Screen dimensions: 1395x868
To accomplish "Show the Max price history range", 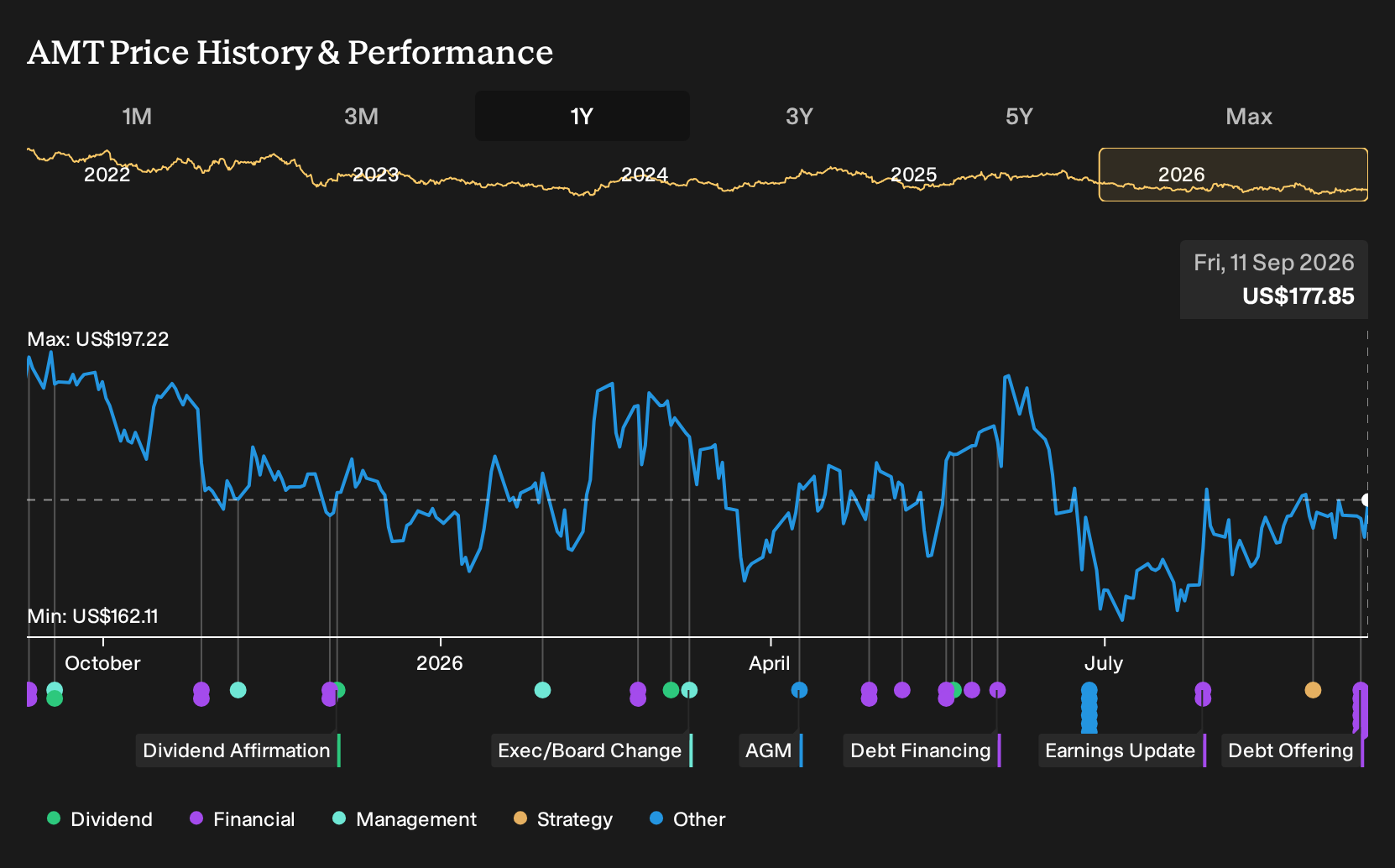I will click(1249, 116).
